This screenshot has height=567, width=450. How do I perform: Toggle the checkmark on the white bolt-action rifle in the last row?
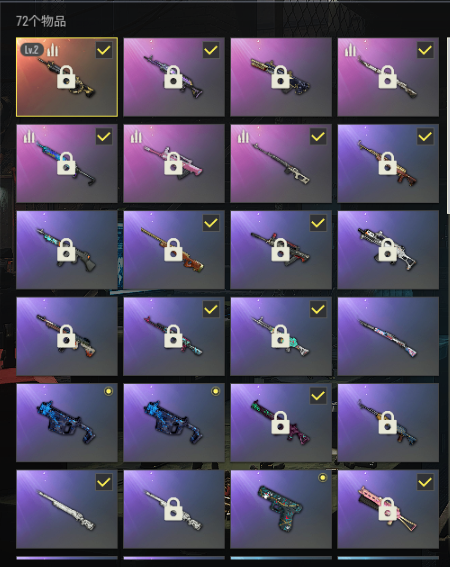(104, 482)
